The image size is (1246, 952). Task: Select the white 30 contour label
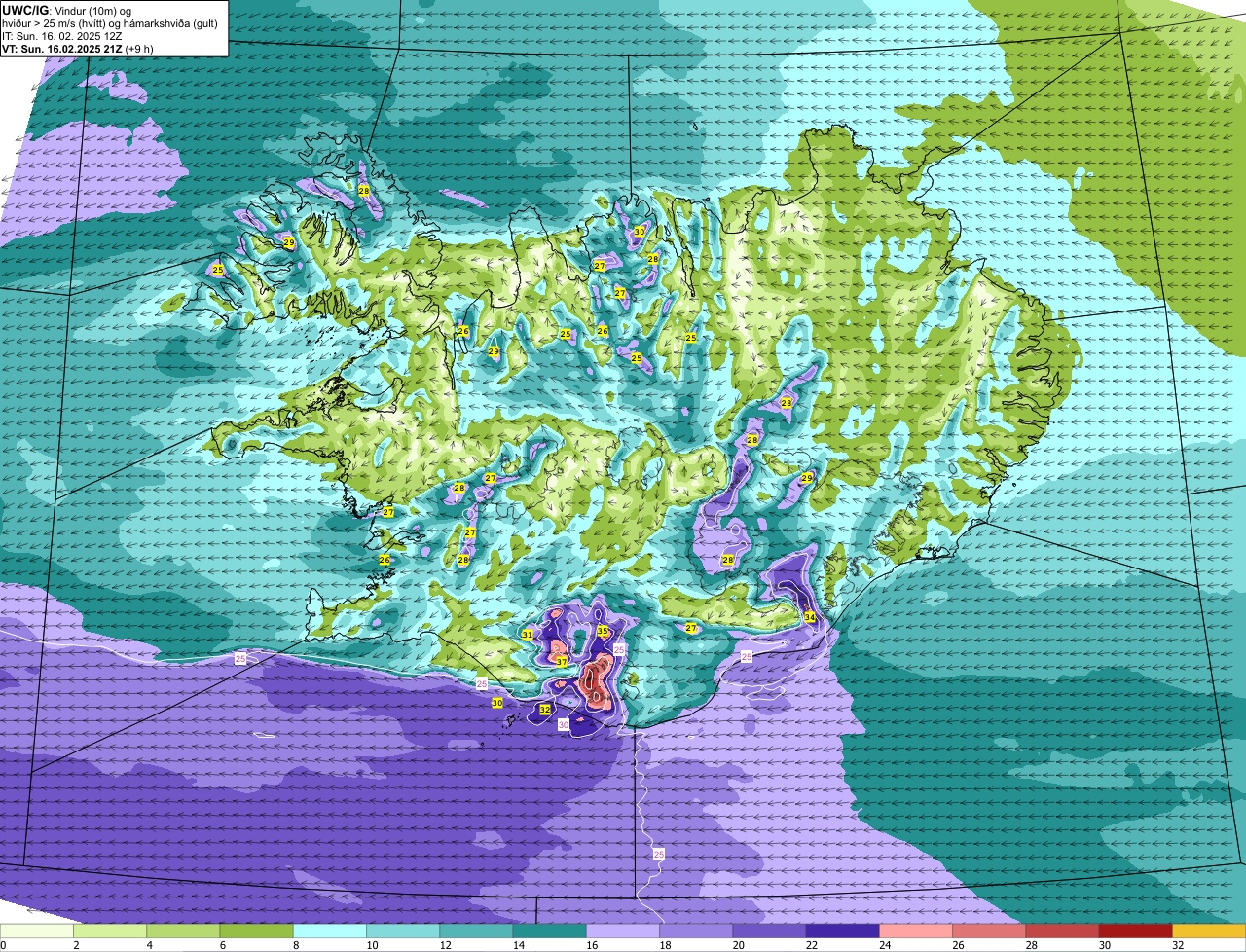pyautogui.click(x=564, y=724)
